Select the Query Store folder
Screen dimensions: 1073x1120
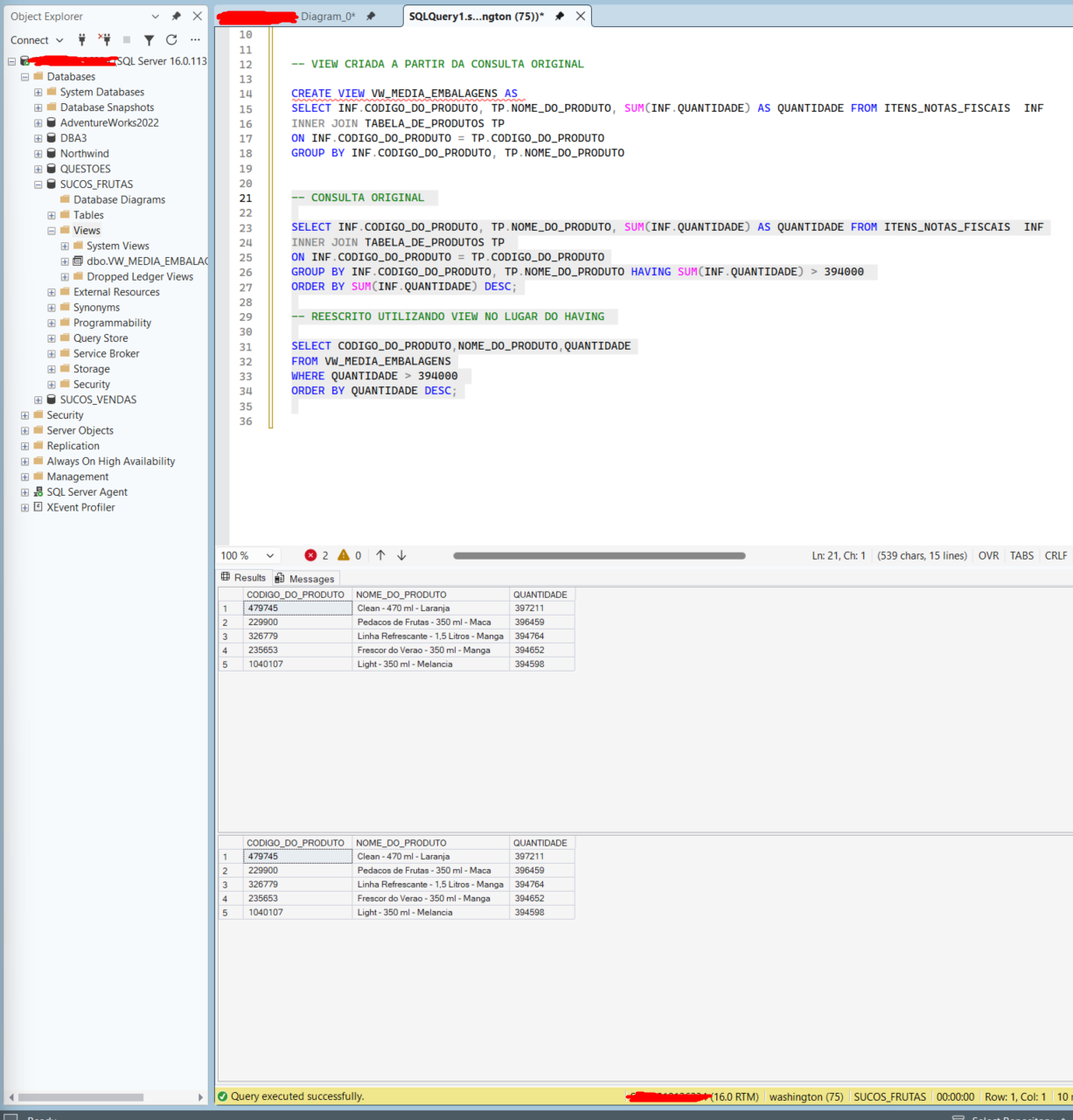101,338
